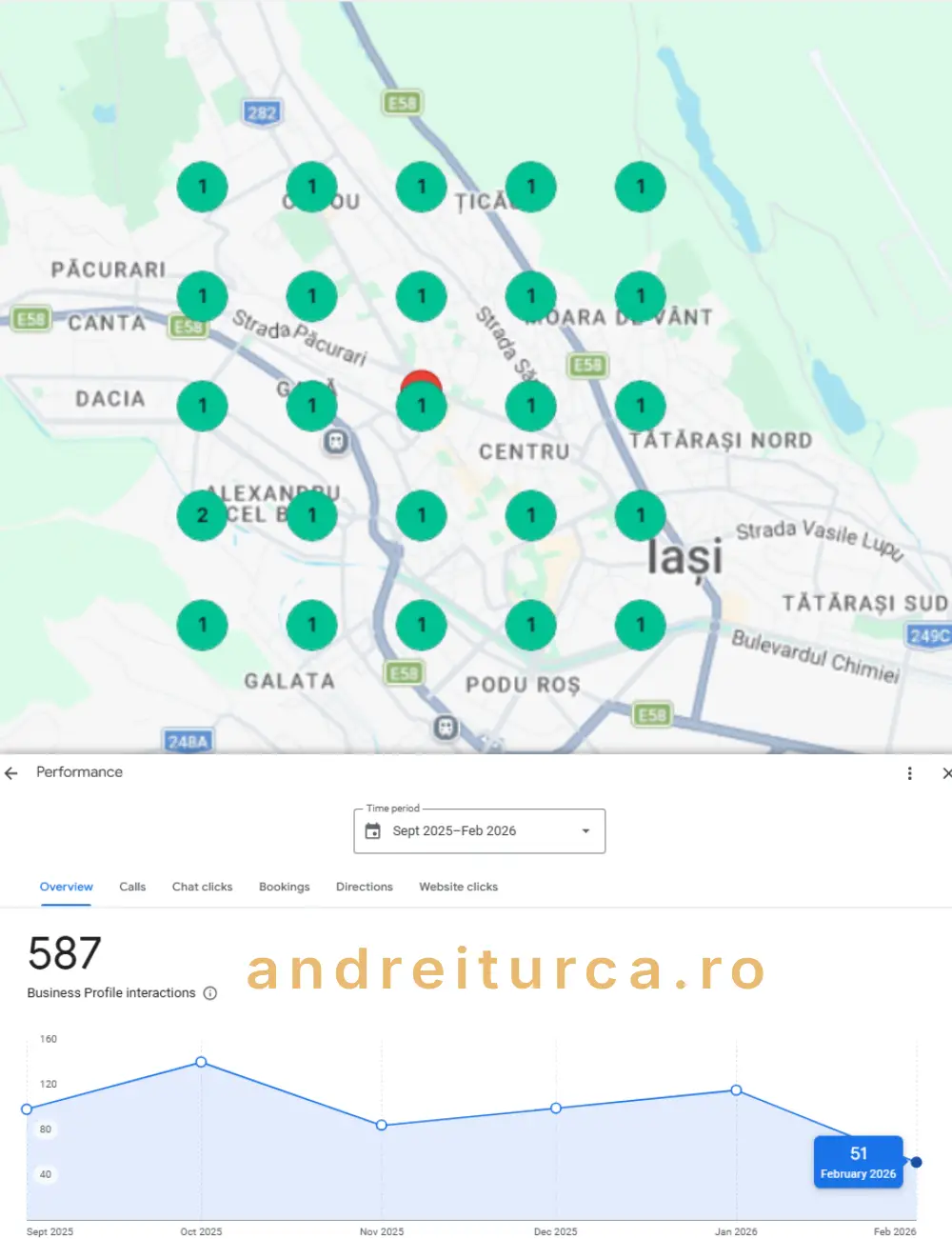Click the 51 February 2026 tooltip
Viewport: 952px width, 1239px height.
pyautogui.click(x=858, y=1162)
